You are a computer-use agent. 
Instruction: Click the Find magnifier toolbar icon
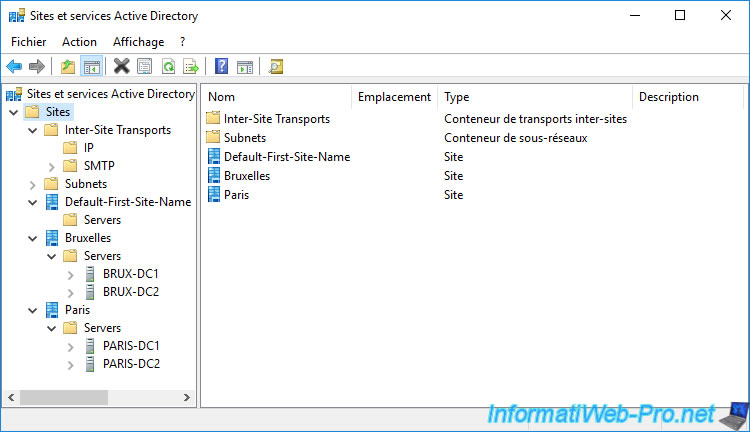click(276, 67)
